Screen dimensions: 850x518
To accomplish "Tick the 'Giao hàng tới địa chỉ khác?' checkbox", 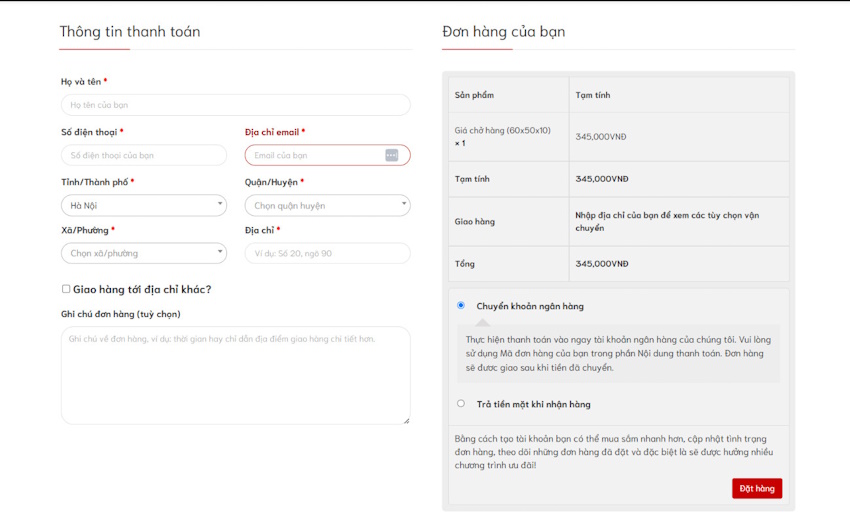I will pyautogui.click(x=66, y=289).
